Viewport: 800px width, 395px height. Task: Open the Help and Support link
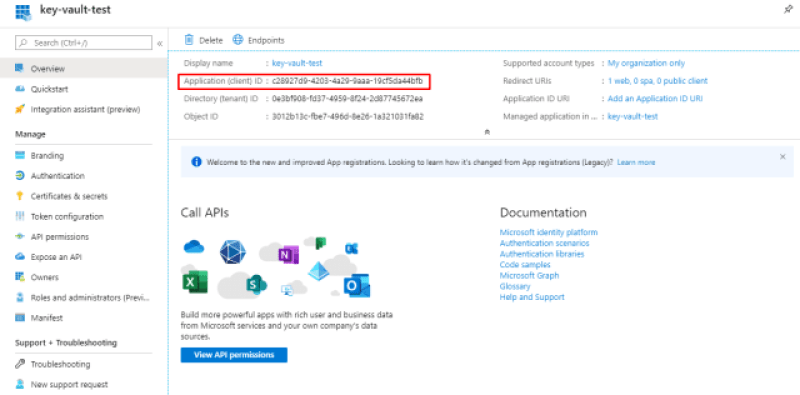pyautogui.click(x=532, y=297)
